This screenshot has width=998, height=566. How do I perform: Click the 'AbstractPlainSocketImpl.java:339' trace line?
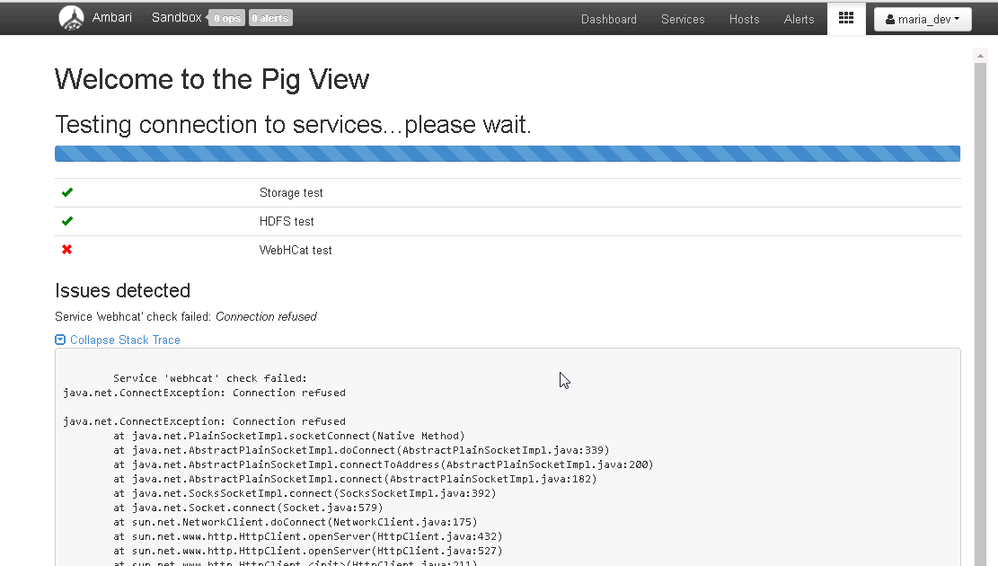[361, 450]
